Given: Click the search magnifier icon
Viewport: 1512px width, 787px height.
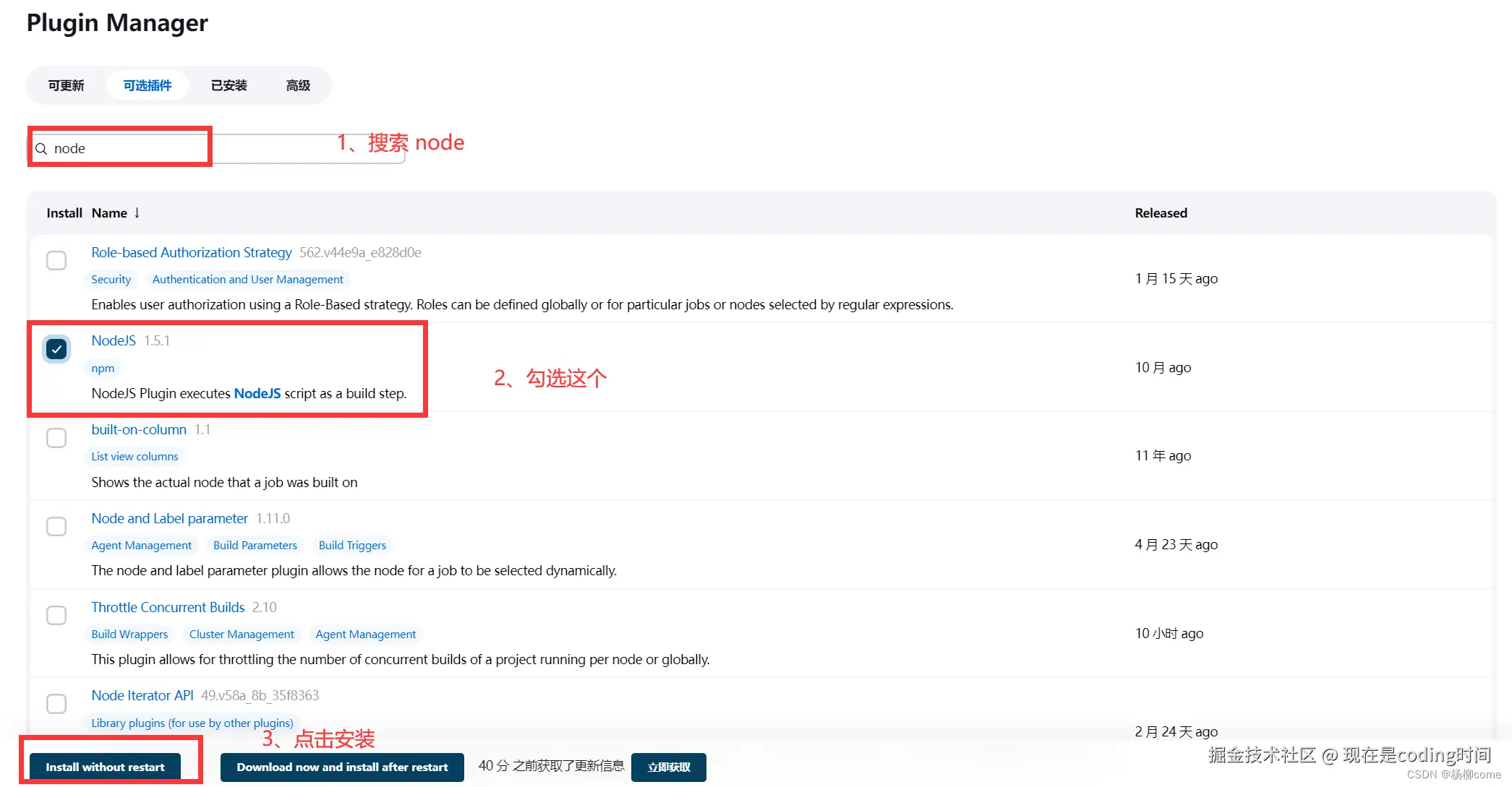Looking at the screenshot, I should click(41, 149).
